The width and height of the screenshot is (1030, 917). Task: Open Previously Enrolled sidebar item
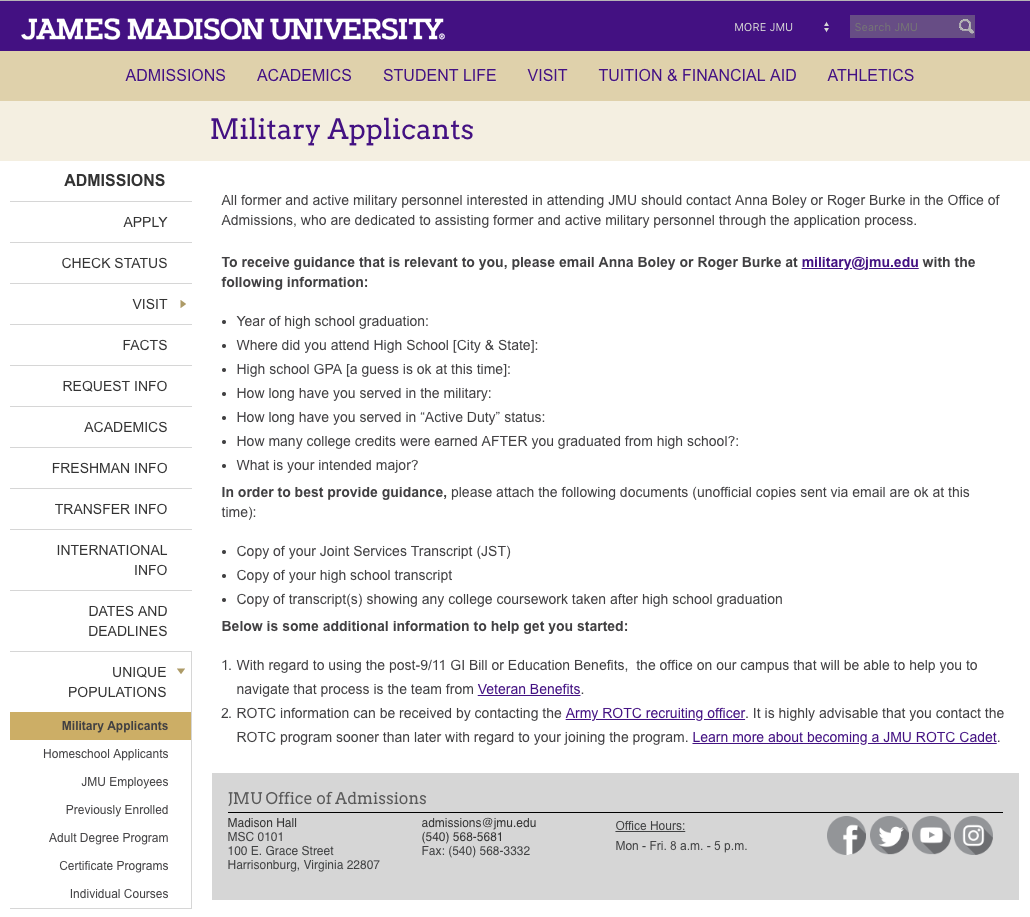tap(117, 810)
